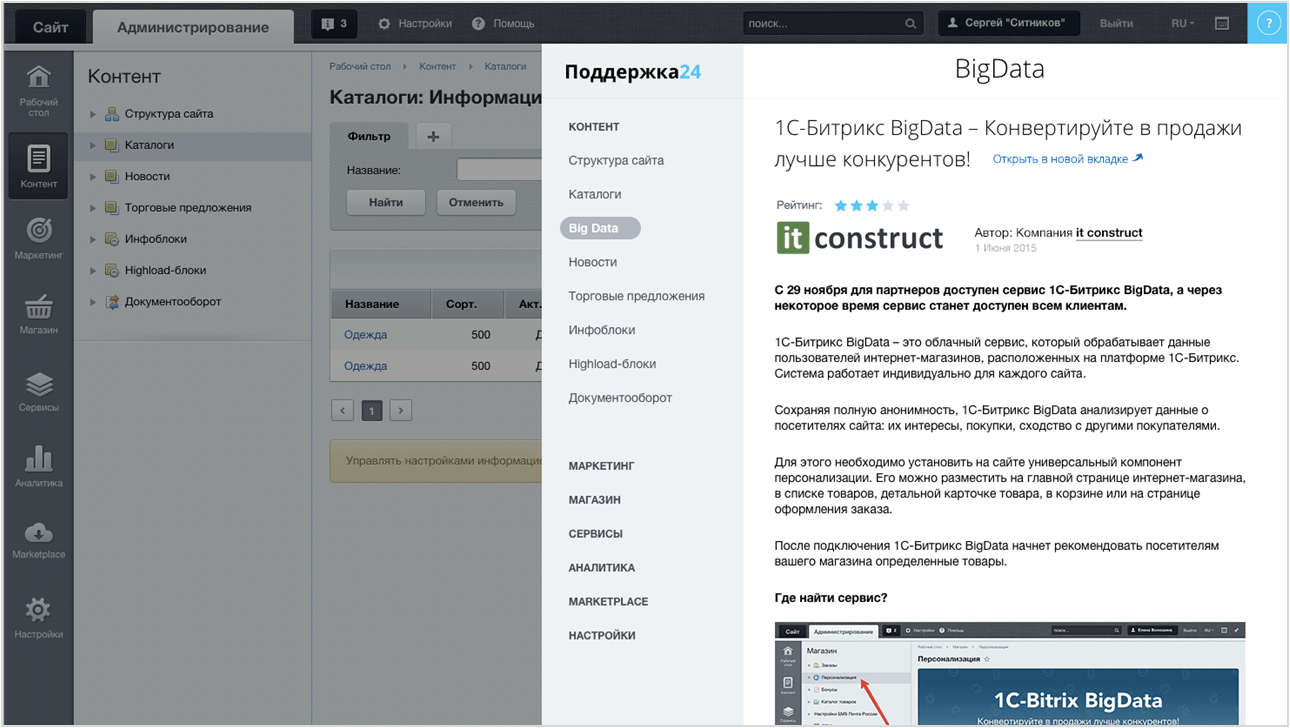
Task: Click the Отменить filter button
Action: click(x=476, y=202)
